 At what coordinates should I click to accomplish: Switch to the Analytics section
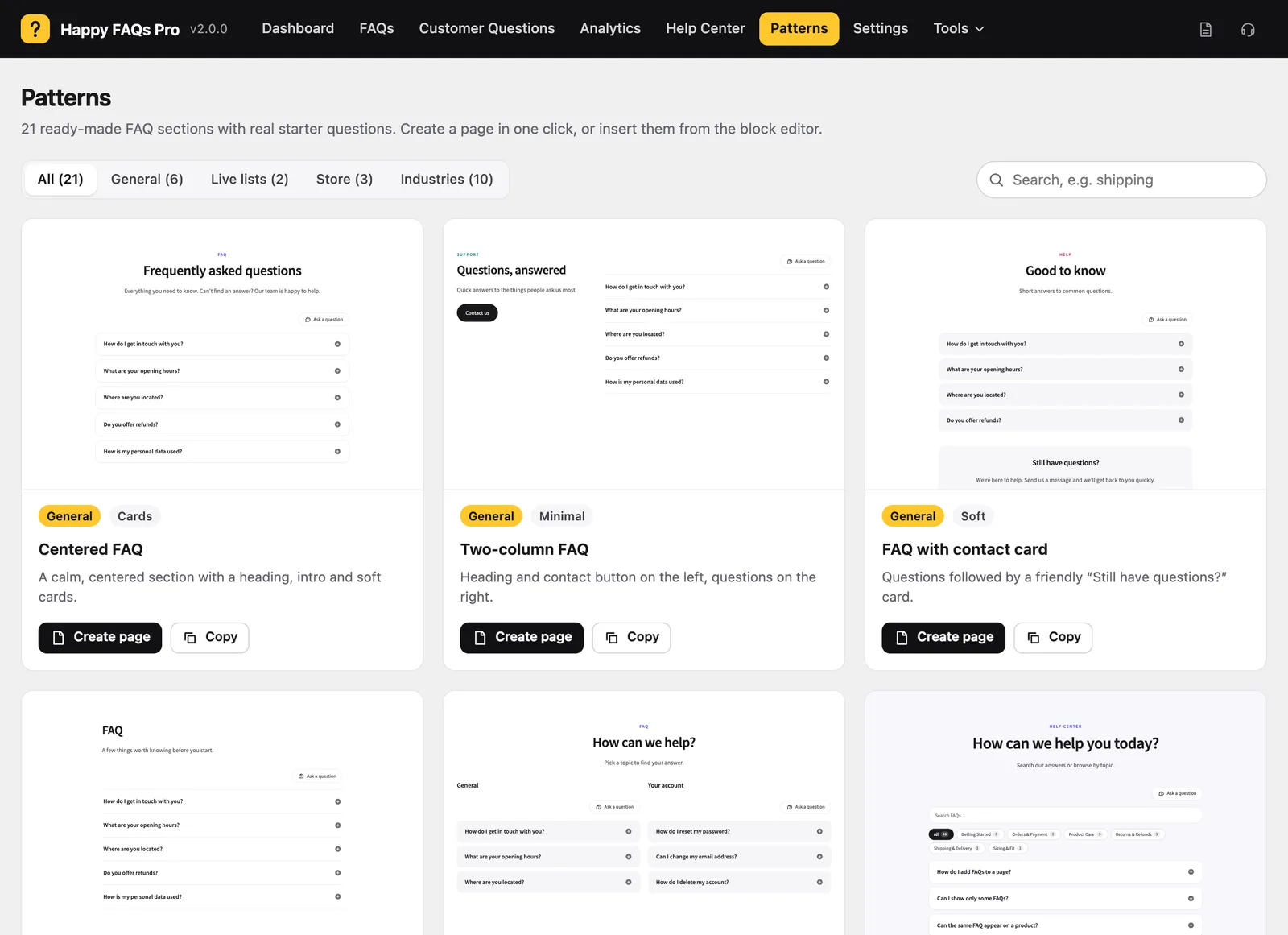[610, 29]
